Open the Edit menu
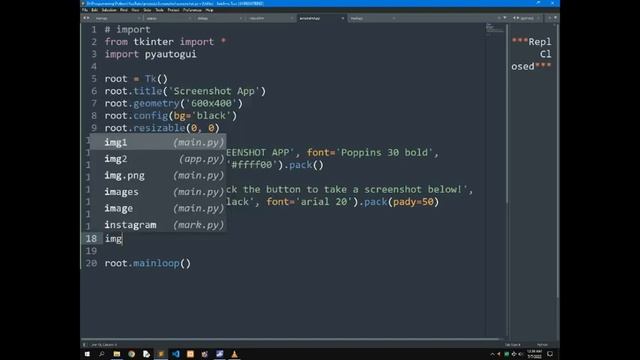Viewport: 640px width, 360px height. pos(95,10)
